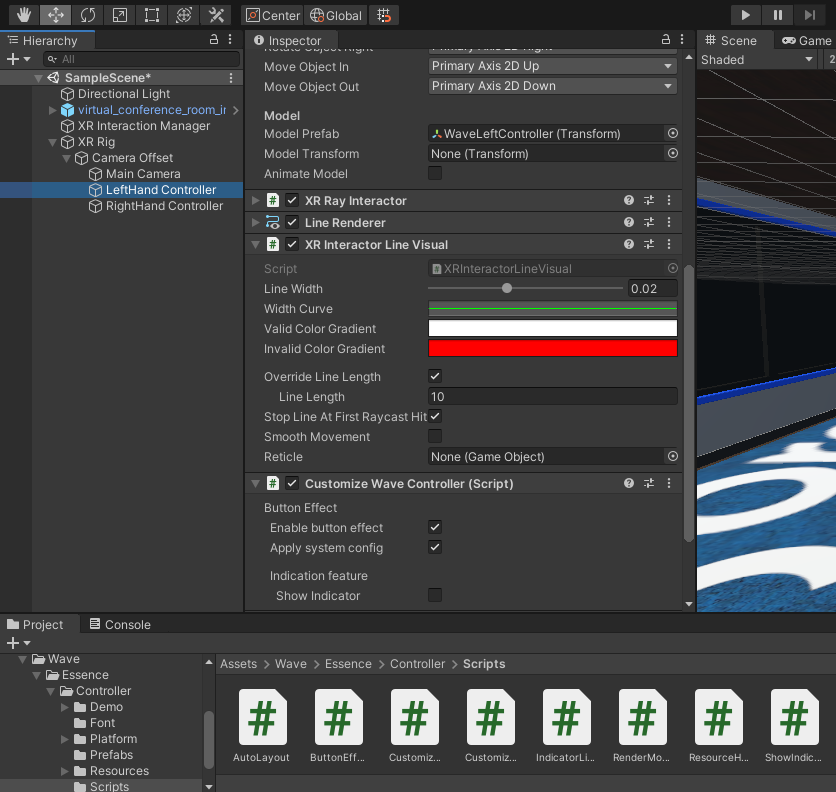Click the Line Length input field

click(552, 397)
